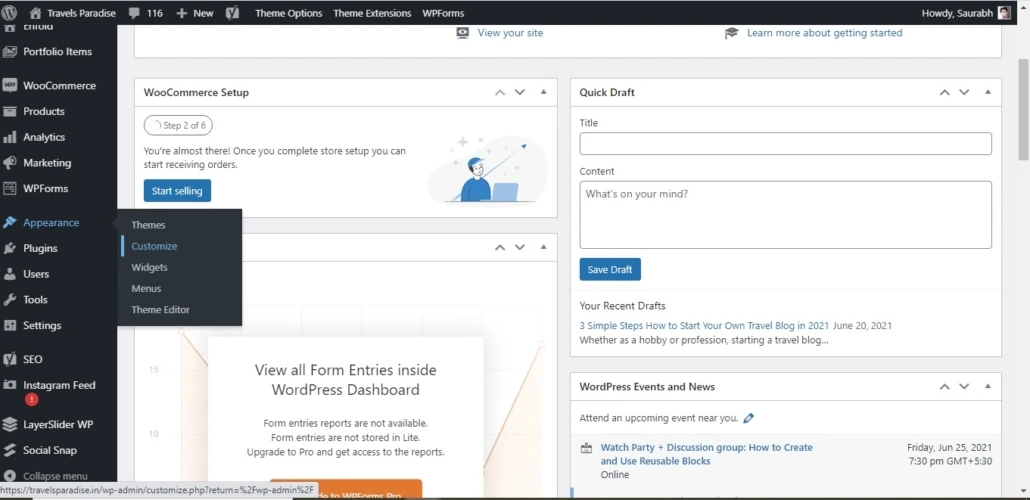Click the Analytics bar chart icon
The image size is (1030, 500).
(x=9, y=137)
